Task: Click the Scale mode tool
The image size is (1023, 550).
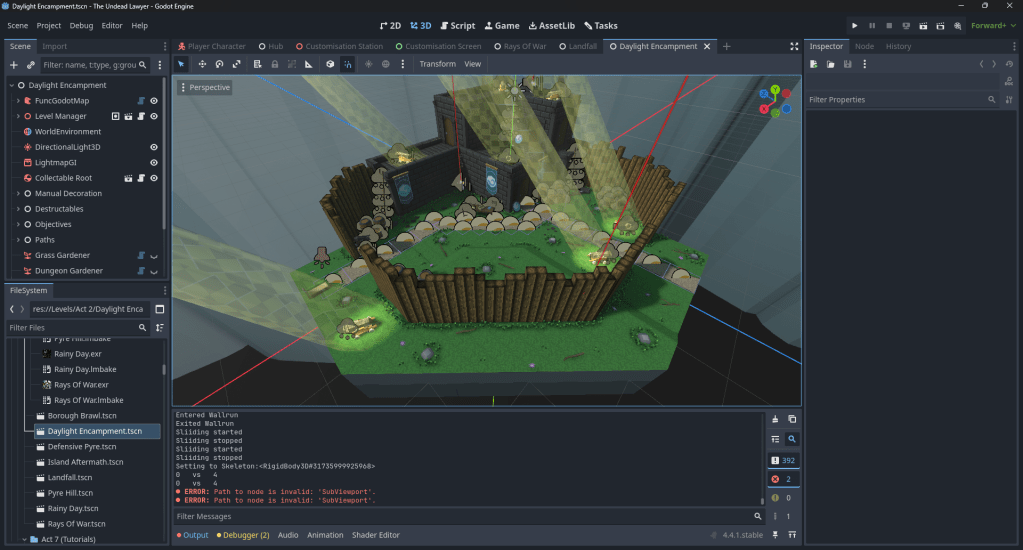Action: click(x=236, y=64)
